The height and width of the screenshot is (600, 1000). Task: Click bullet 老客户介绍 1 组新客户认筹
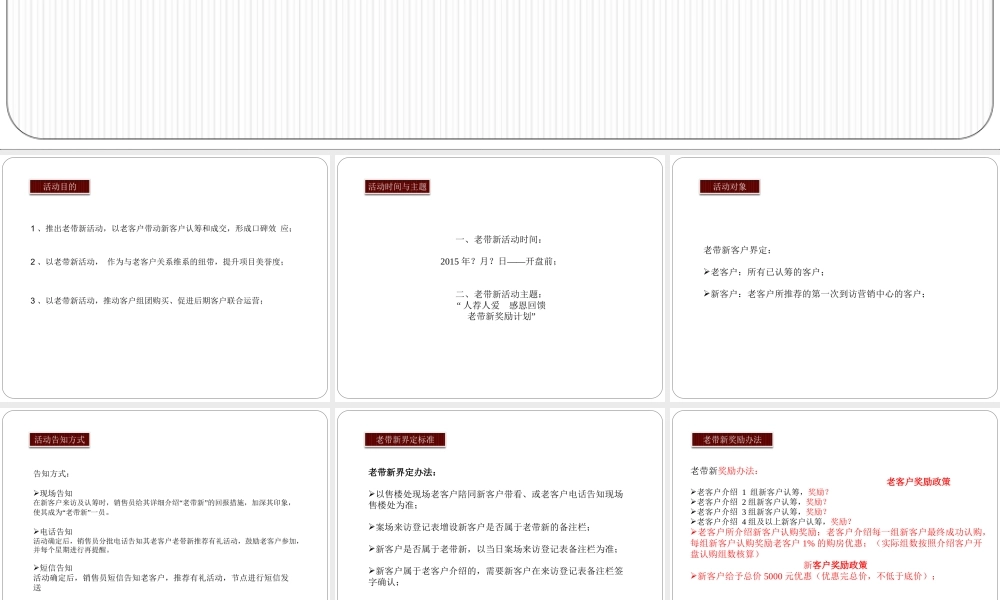[x=760, y=492]
